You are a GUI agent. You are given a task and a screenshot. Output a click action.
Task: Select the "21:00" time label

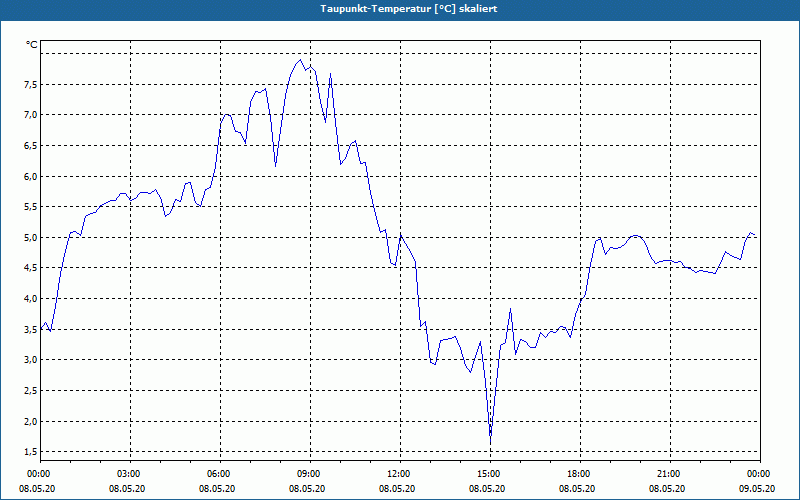(668, 474)
